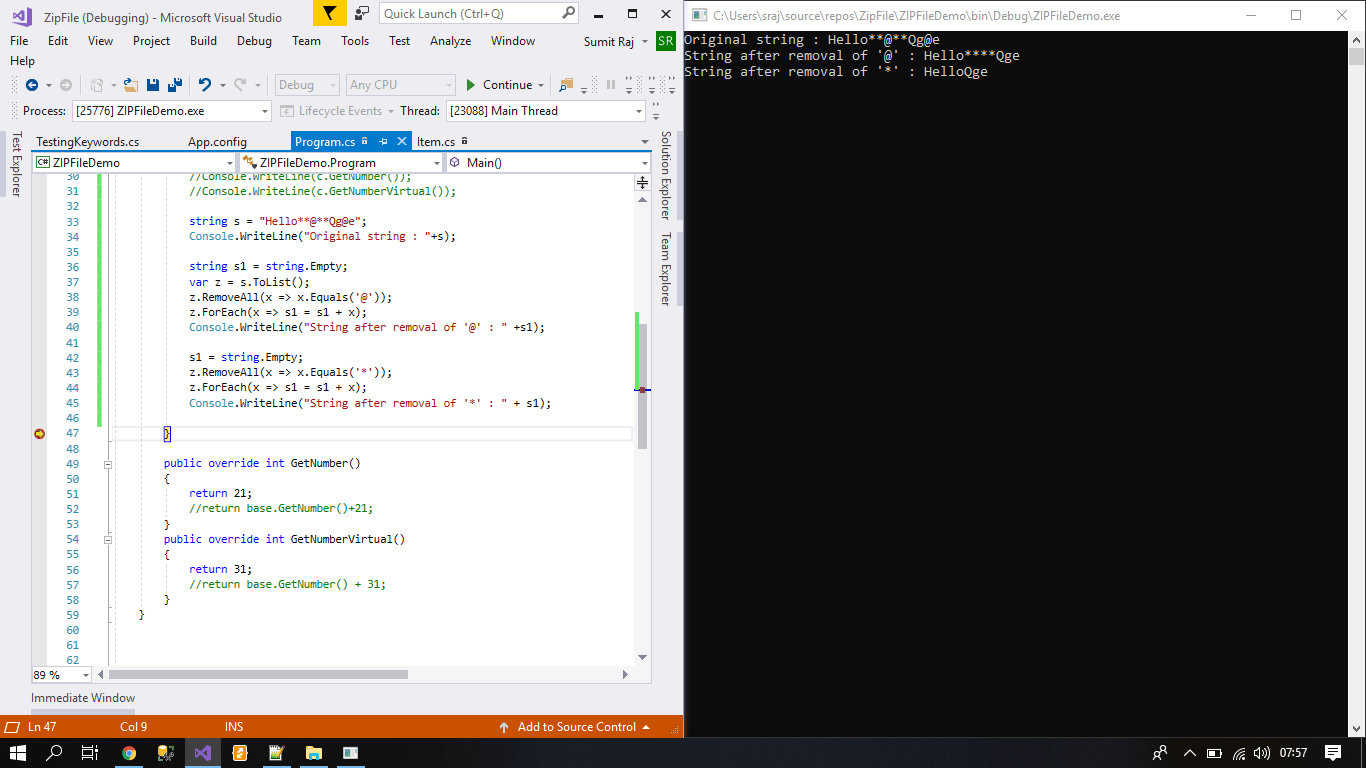This screenshot has height=768, width=1366.
Task: Open the Main() member dropdown
Action: click(548, 162)
